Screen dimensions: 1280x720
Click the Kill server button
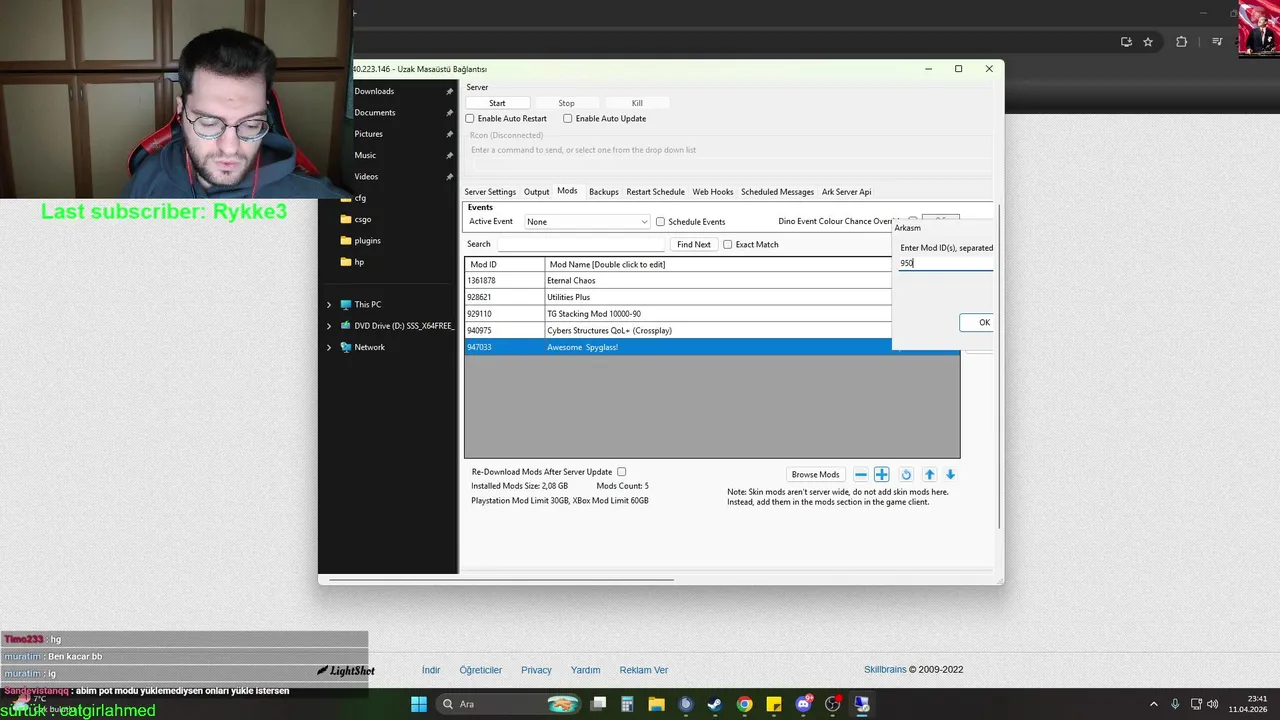coord(637,103)
